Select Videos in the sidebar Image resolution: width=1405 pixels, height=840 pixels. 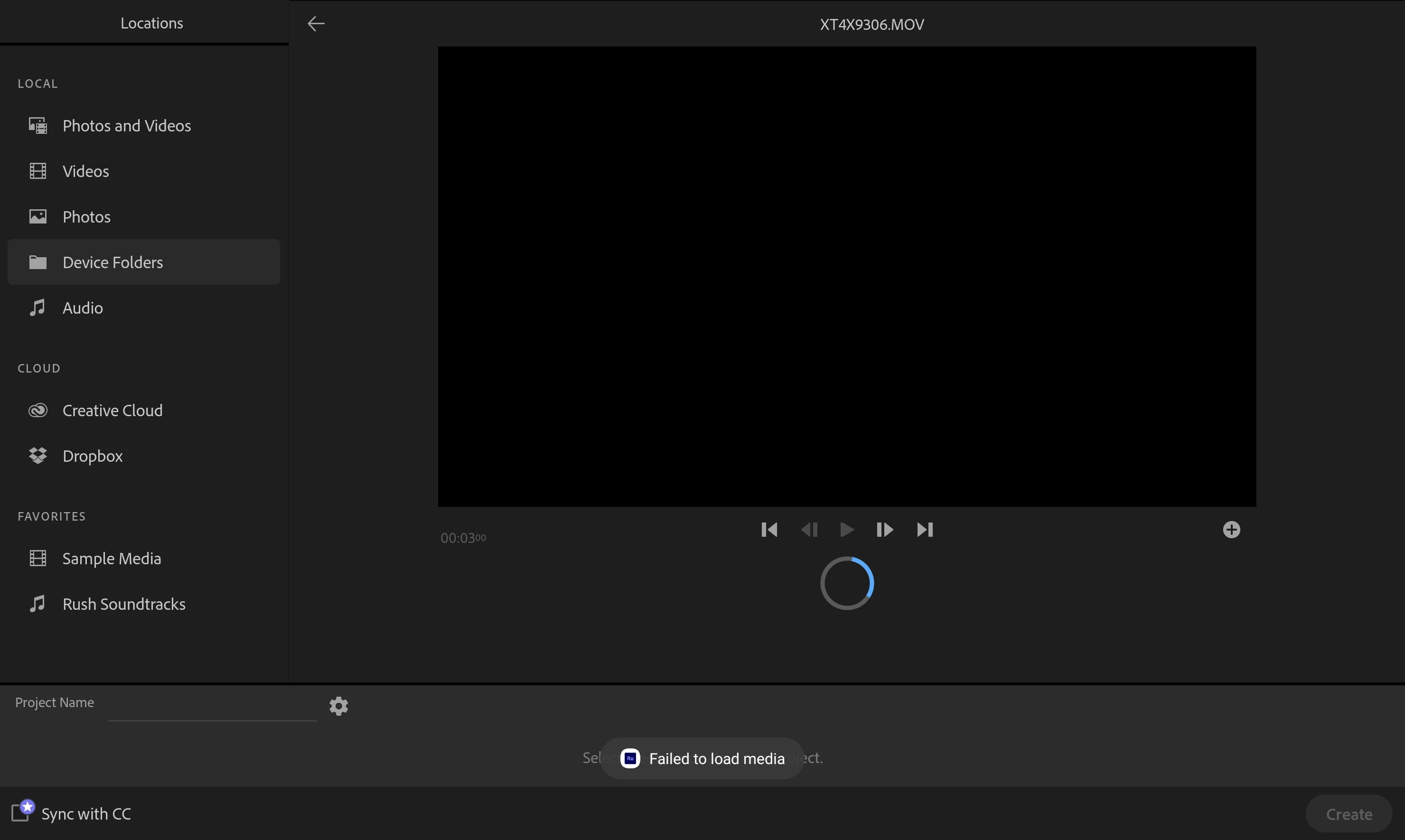pyautogui.click(x=85, y=171)
